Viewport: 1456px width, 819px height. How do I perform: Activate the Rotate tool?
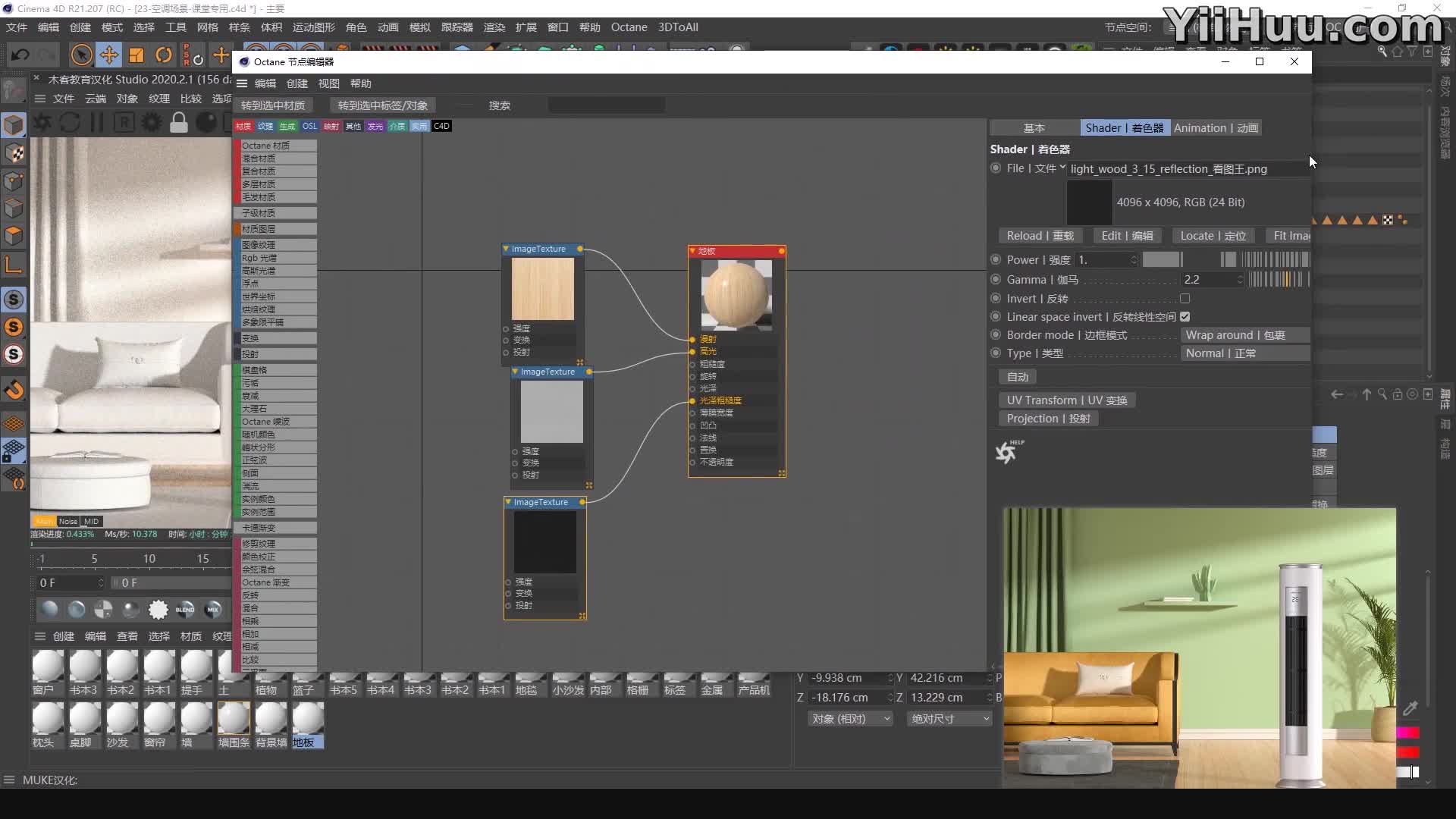click(164, 55)
